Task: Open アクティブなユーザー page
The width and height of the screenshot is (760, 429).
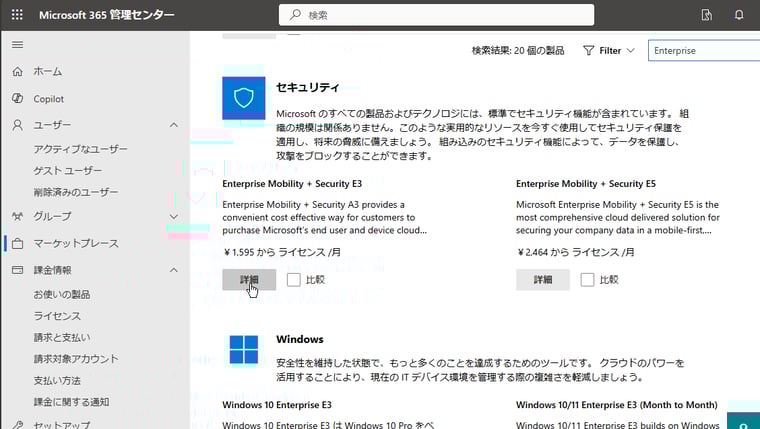Action: pyautogui.click(x=80, y=149)
